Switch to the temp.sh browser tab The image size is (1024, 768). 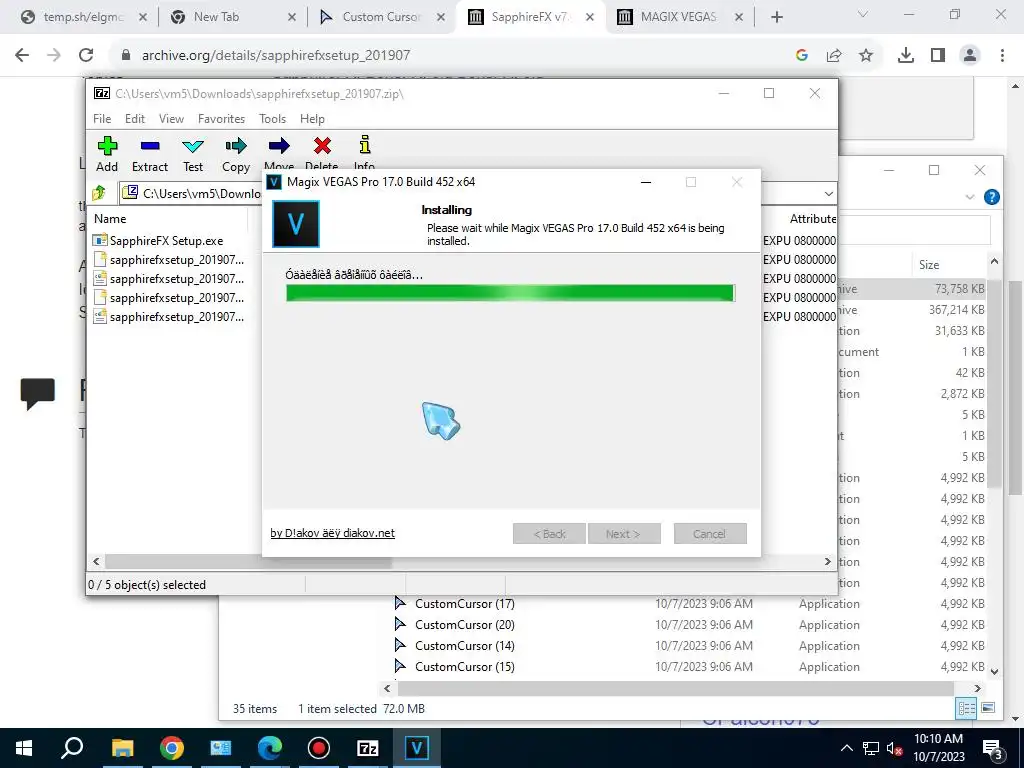[82, 17]
